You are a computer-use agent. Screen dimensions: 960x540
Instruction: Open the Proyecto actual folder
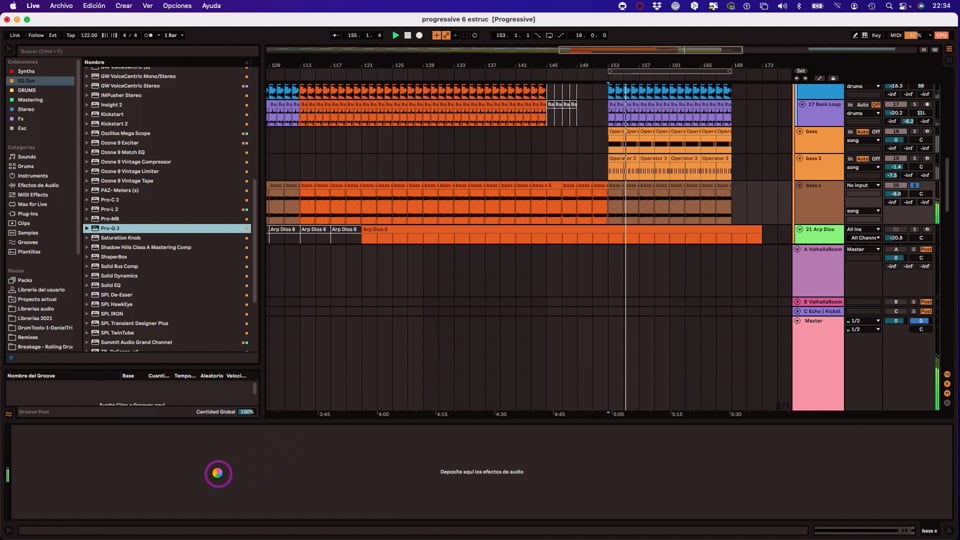37,299
